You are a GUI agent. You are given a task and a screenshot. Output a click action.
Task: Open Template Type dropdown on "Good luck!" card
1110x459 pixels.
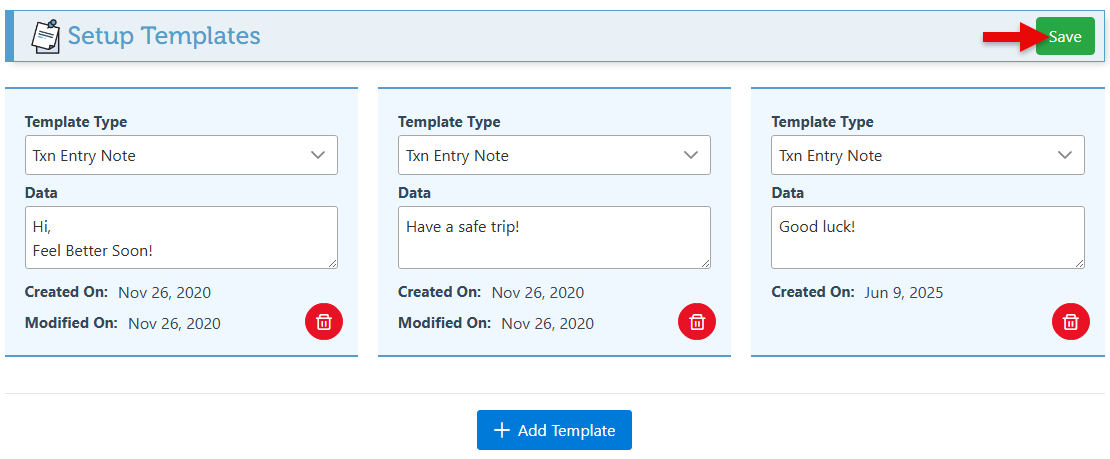[x=927, y=155]
